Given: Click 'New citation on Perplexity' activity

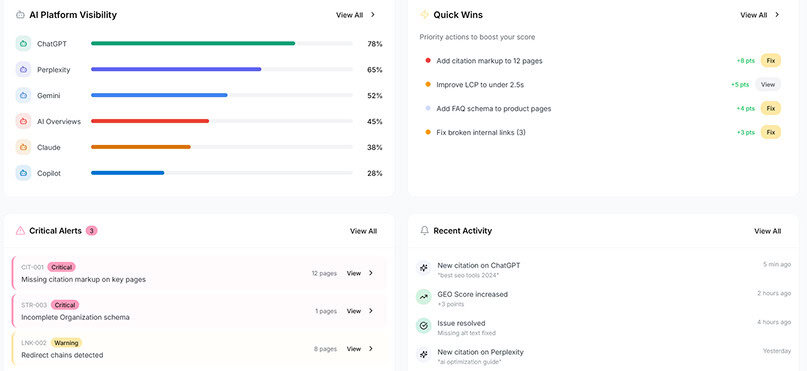Looking at the screenshot, I should pos(480,352).
